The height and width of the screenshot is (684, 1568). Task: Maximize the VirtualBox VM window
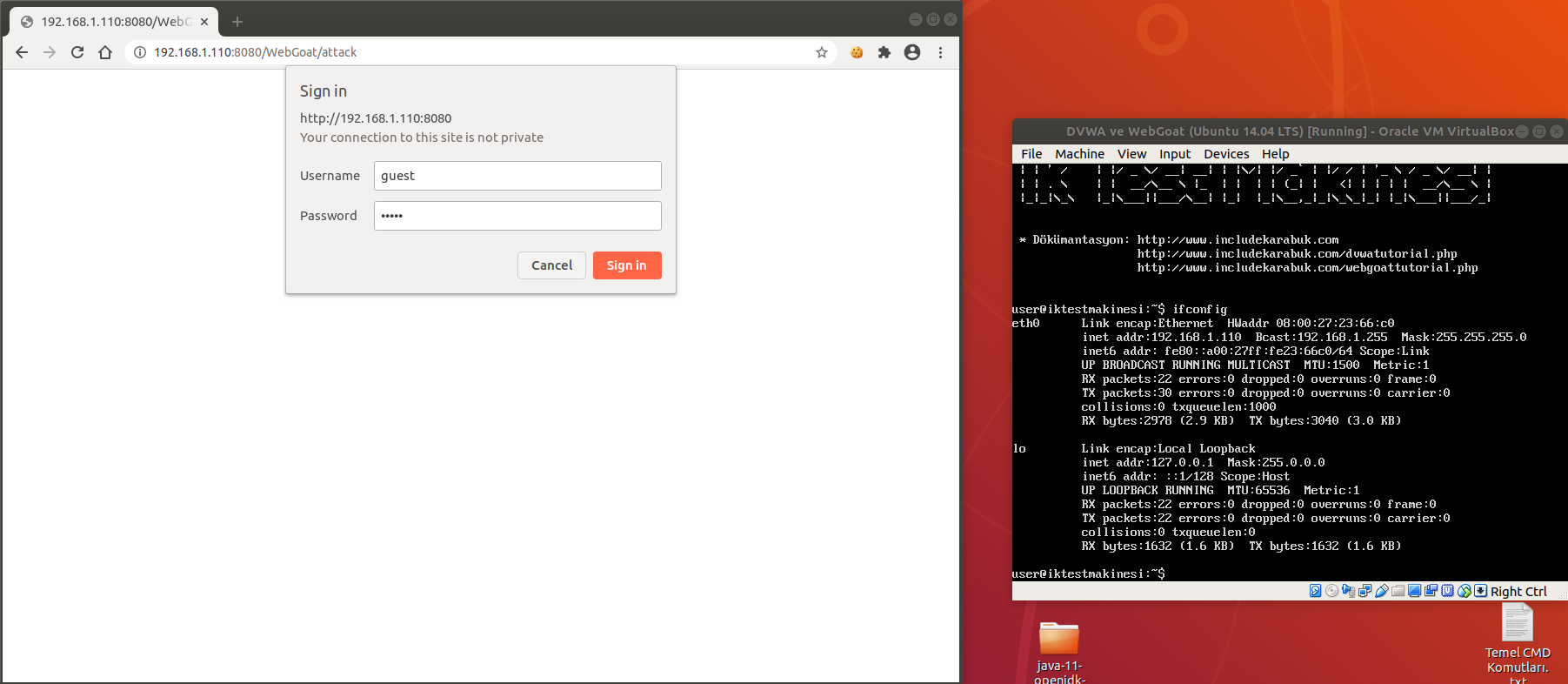1539,131
